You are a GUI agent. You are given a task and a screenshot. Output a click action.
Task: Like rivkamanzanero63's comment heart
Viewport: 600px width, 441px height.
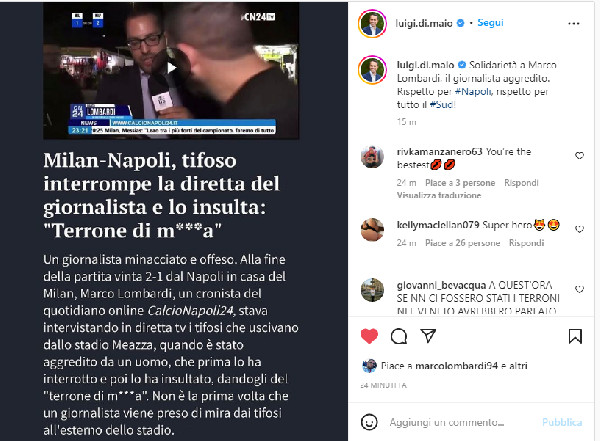click(x=579, y=155)
